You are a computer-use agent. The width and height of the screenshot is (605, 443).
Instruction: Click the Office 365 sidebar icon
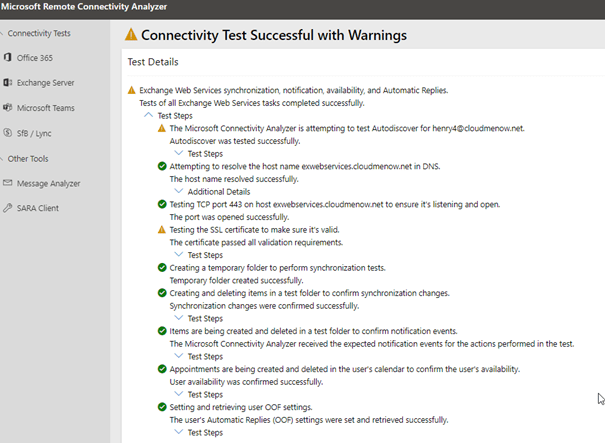point(9,58)
